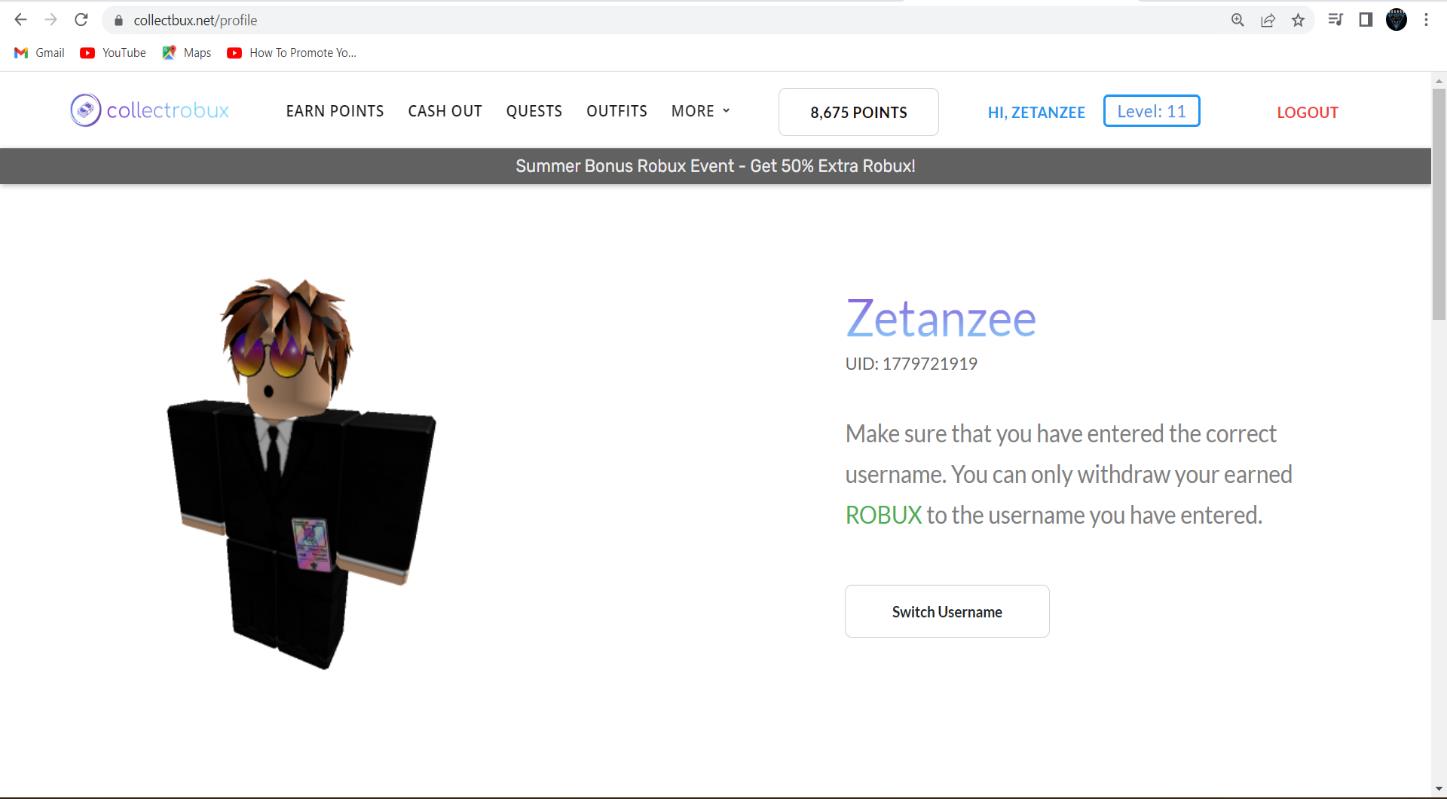Click the padlock site info icon

click(x=119, y=20)
